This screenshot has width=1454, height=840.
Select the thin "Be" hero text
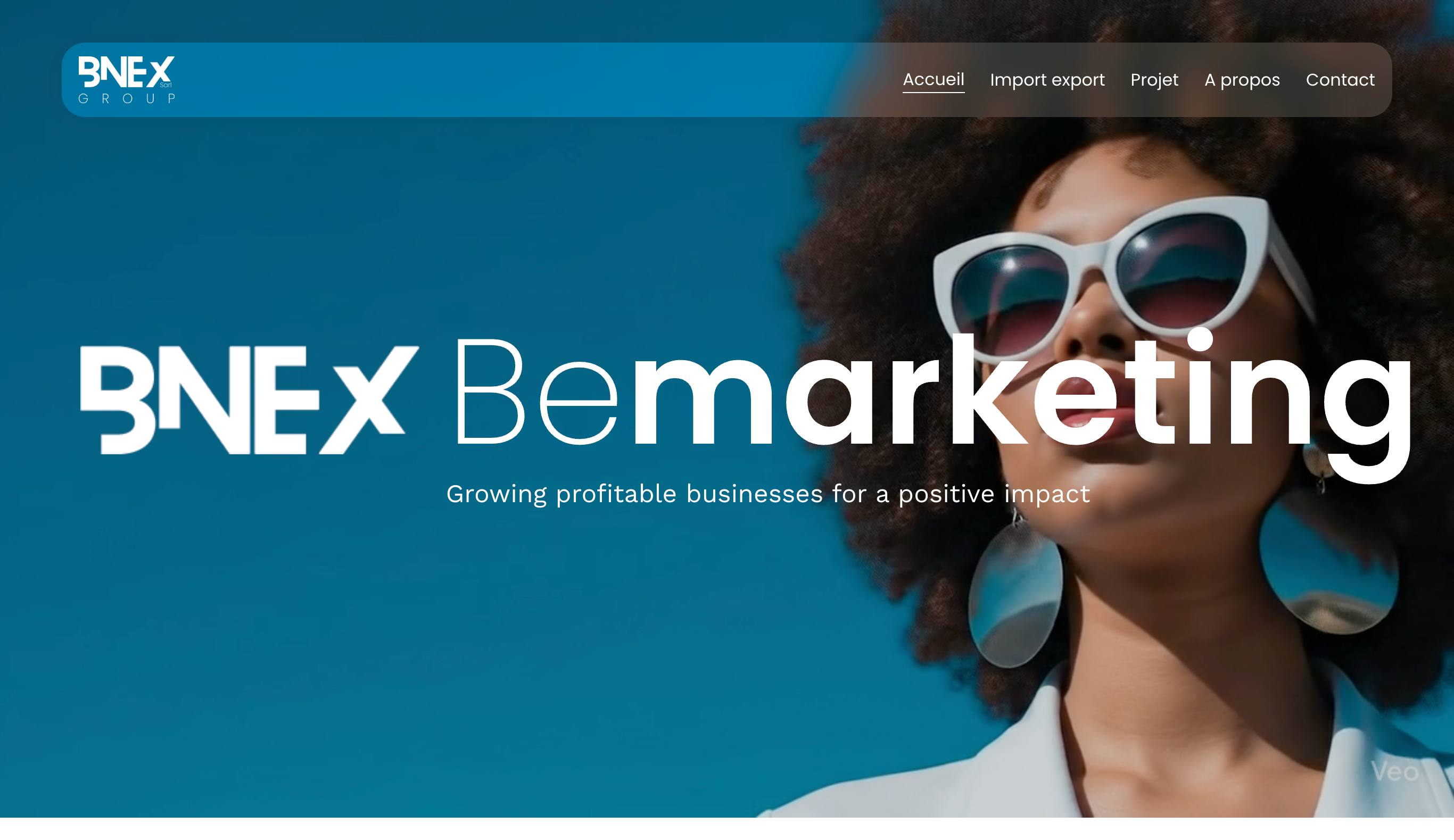click(x=536, y=392)
